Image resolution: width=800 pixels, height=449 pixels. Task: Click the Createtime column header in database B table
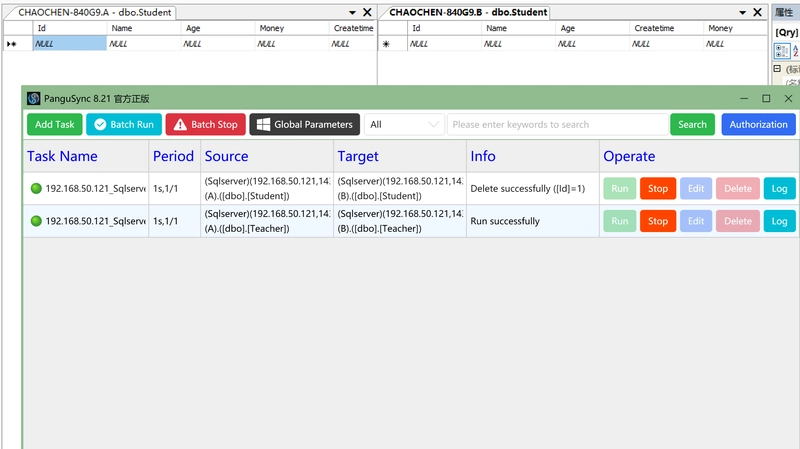[x=666, y=28]
